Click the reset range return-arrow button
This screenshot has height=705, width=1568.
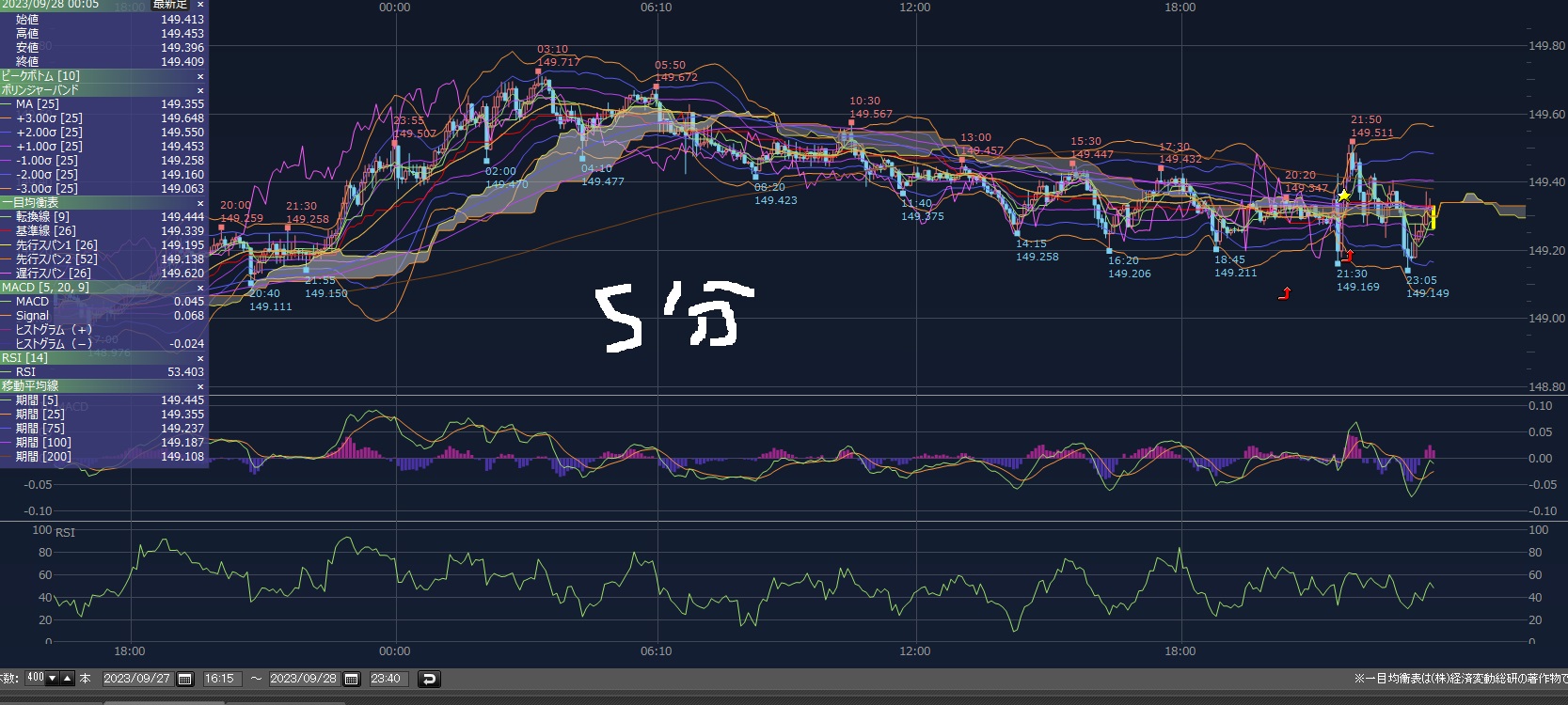coord(428,679)
